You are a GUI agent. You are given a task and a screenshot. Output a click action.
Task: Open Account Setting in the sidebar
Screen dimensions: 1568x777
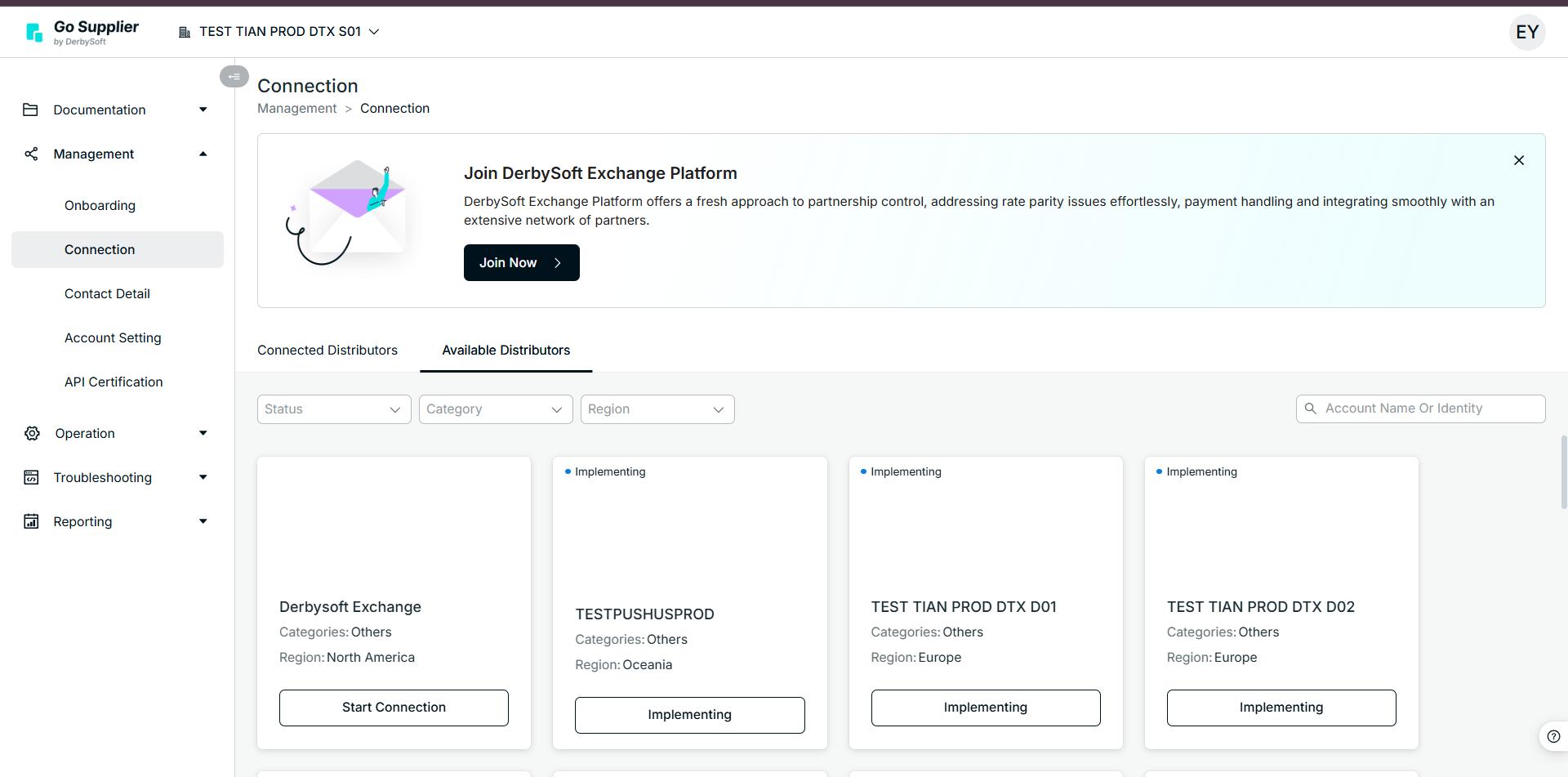click(118, 337)
